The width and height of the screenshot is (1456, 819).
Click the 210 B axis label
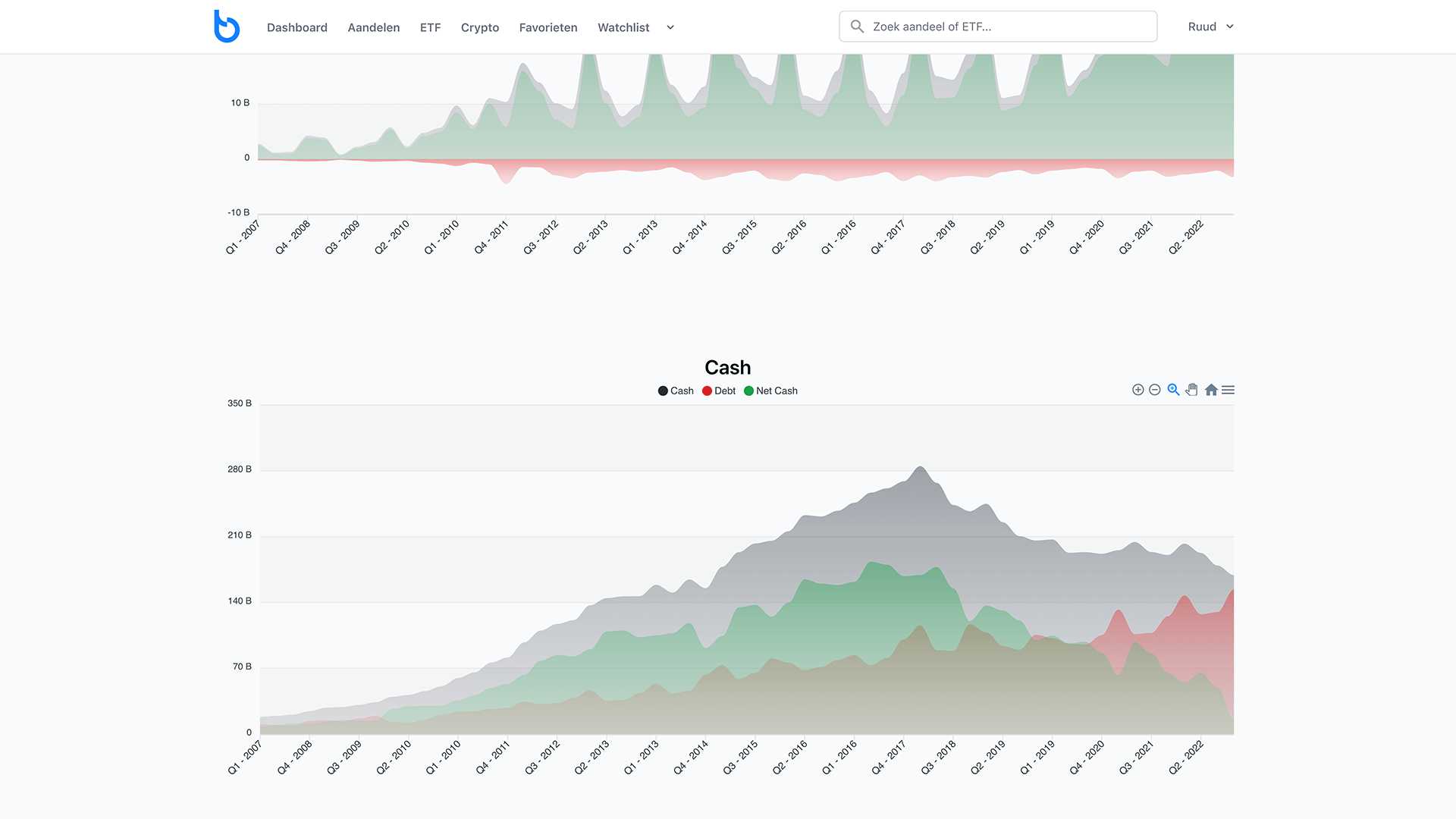pos(240,535)
